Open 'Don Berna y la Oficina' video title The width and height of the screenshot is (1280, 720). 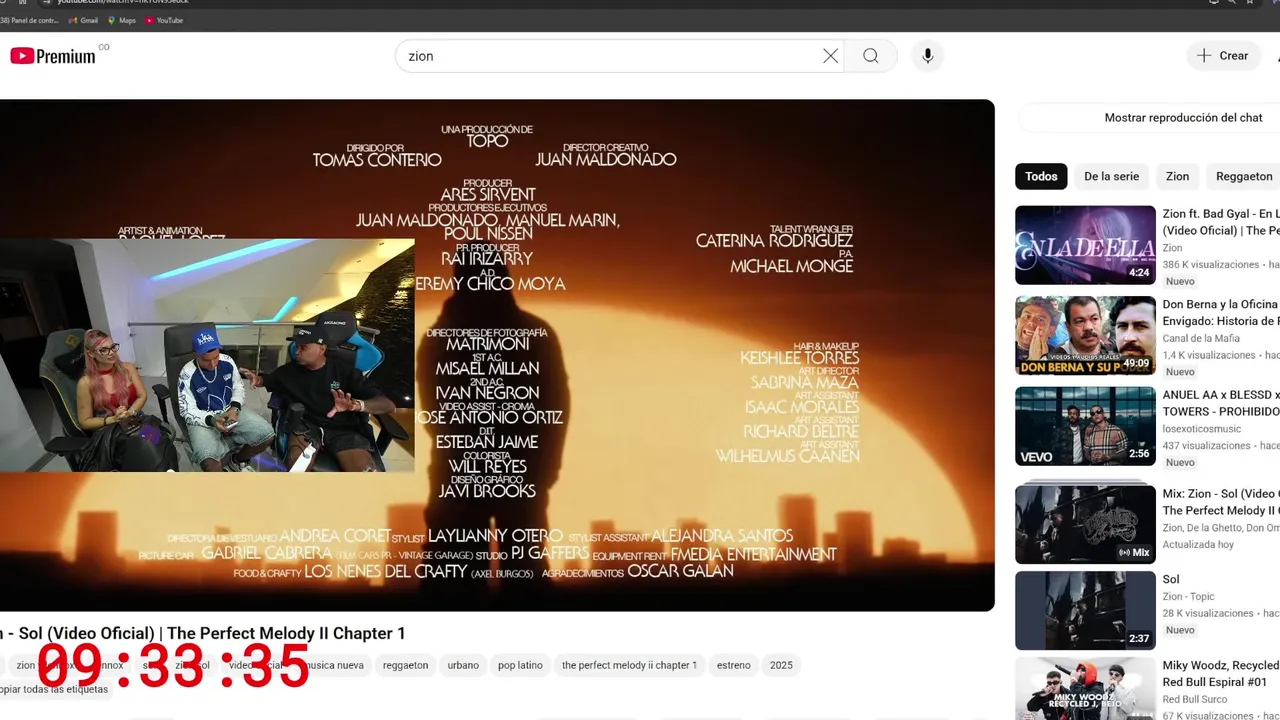pyautogui.click(x=1221, y=312)
